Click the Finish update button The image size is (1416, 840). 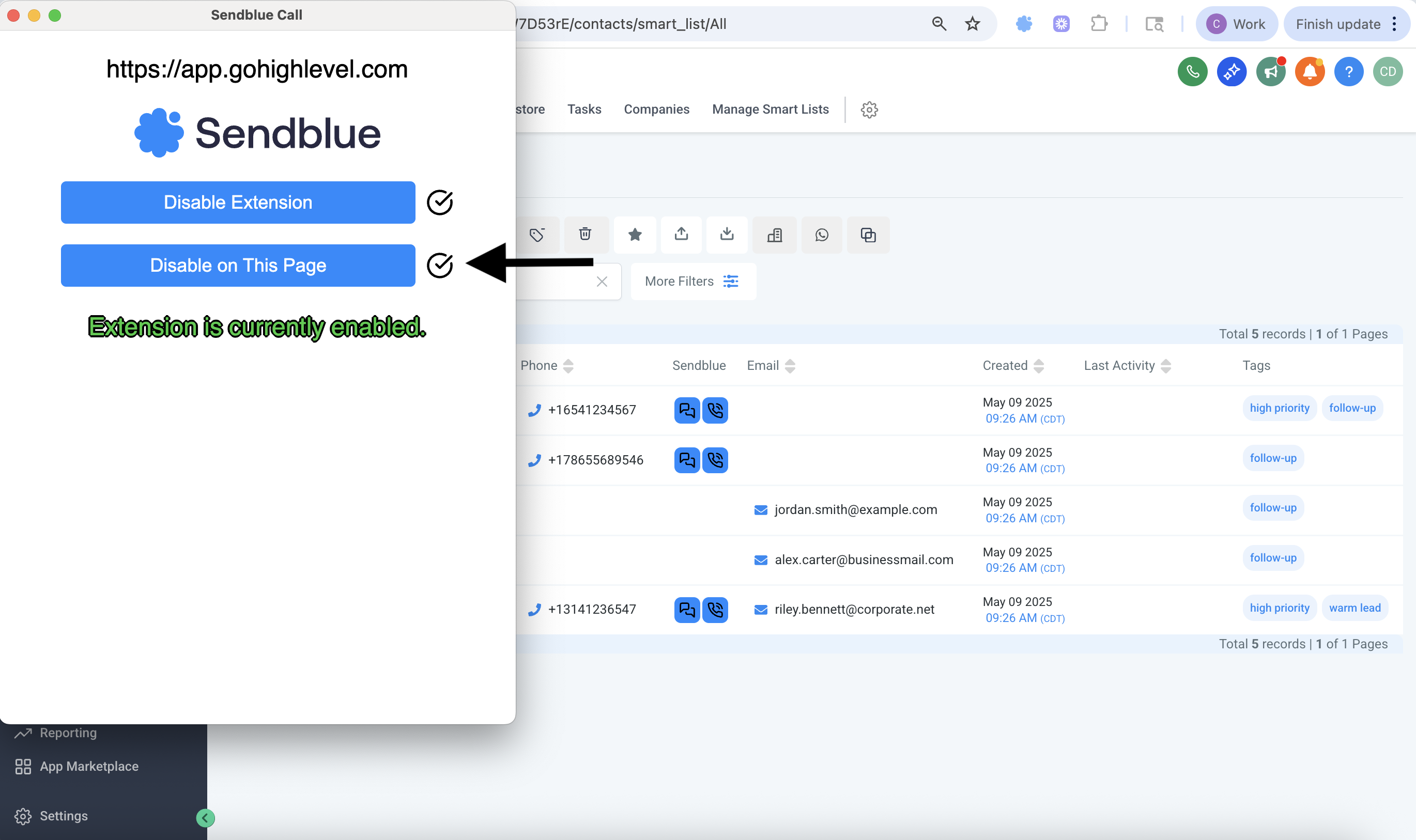point(1337,24)
